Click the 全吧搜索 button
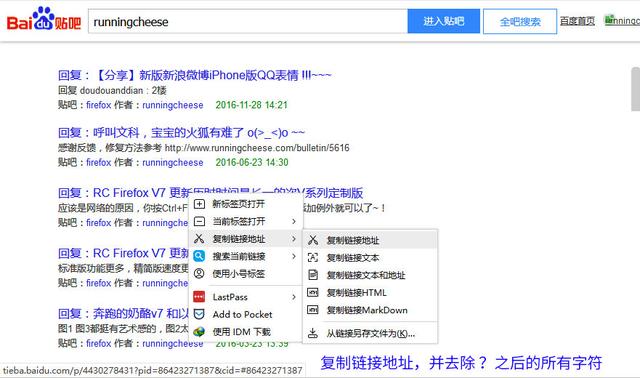 (520, 21)
